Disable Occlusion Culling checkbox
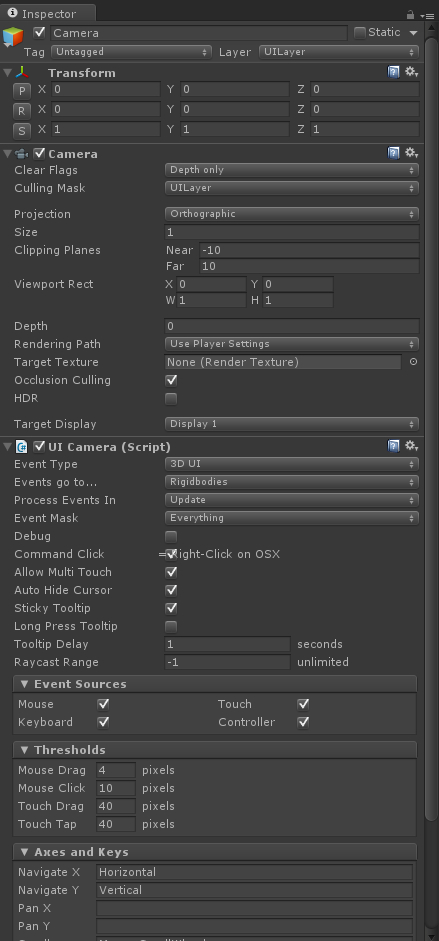 pos(171,380)
